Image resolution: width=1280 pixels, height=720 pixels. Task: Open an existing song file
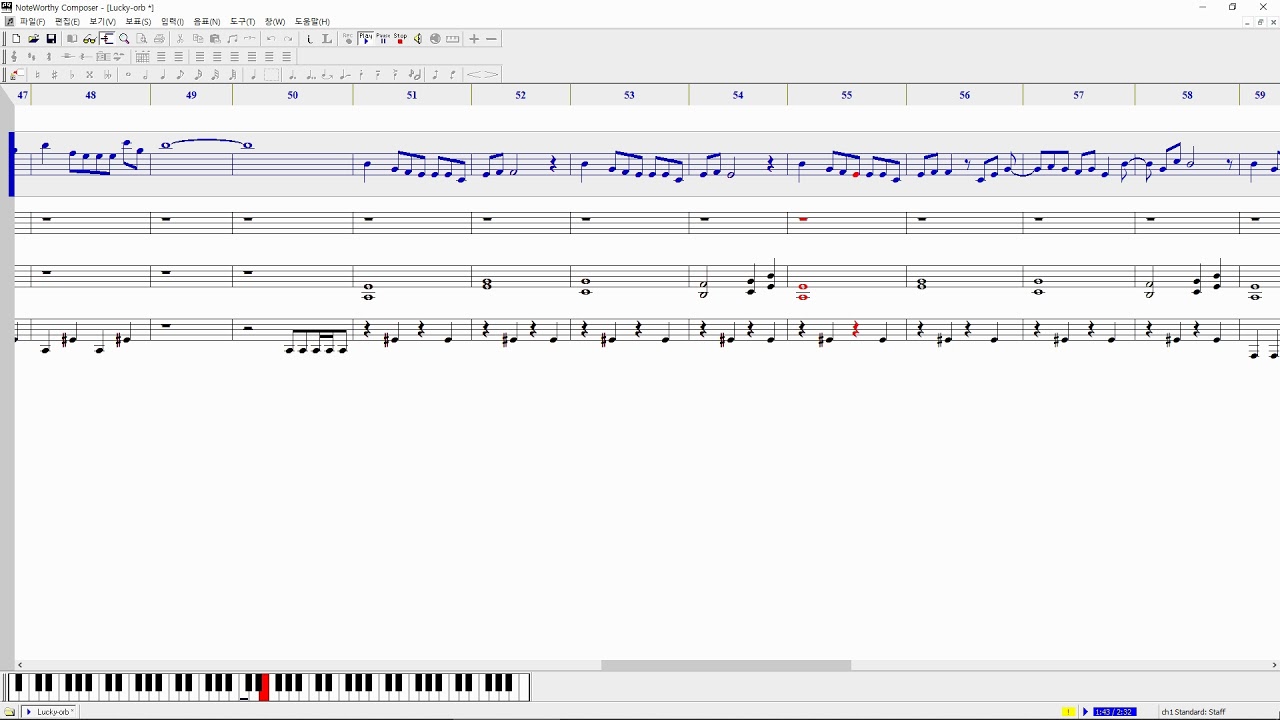click(x=34, y=39)
